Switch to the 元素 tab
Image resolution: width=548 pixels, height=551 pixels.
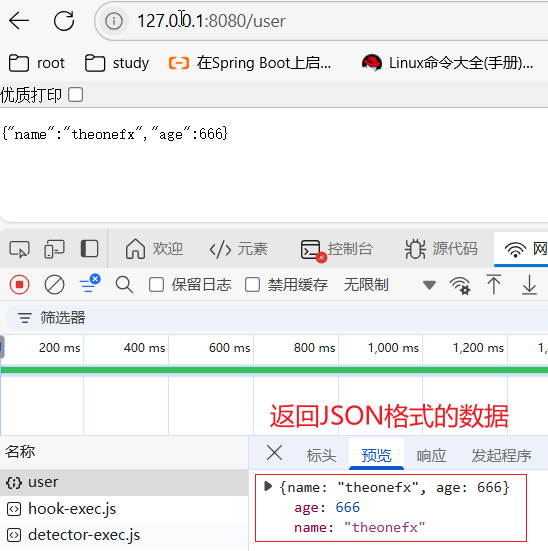[x=238, y=249]
